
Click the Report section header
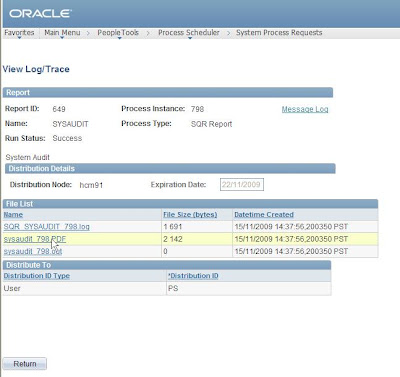coord(168,93)
